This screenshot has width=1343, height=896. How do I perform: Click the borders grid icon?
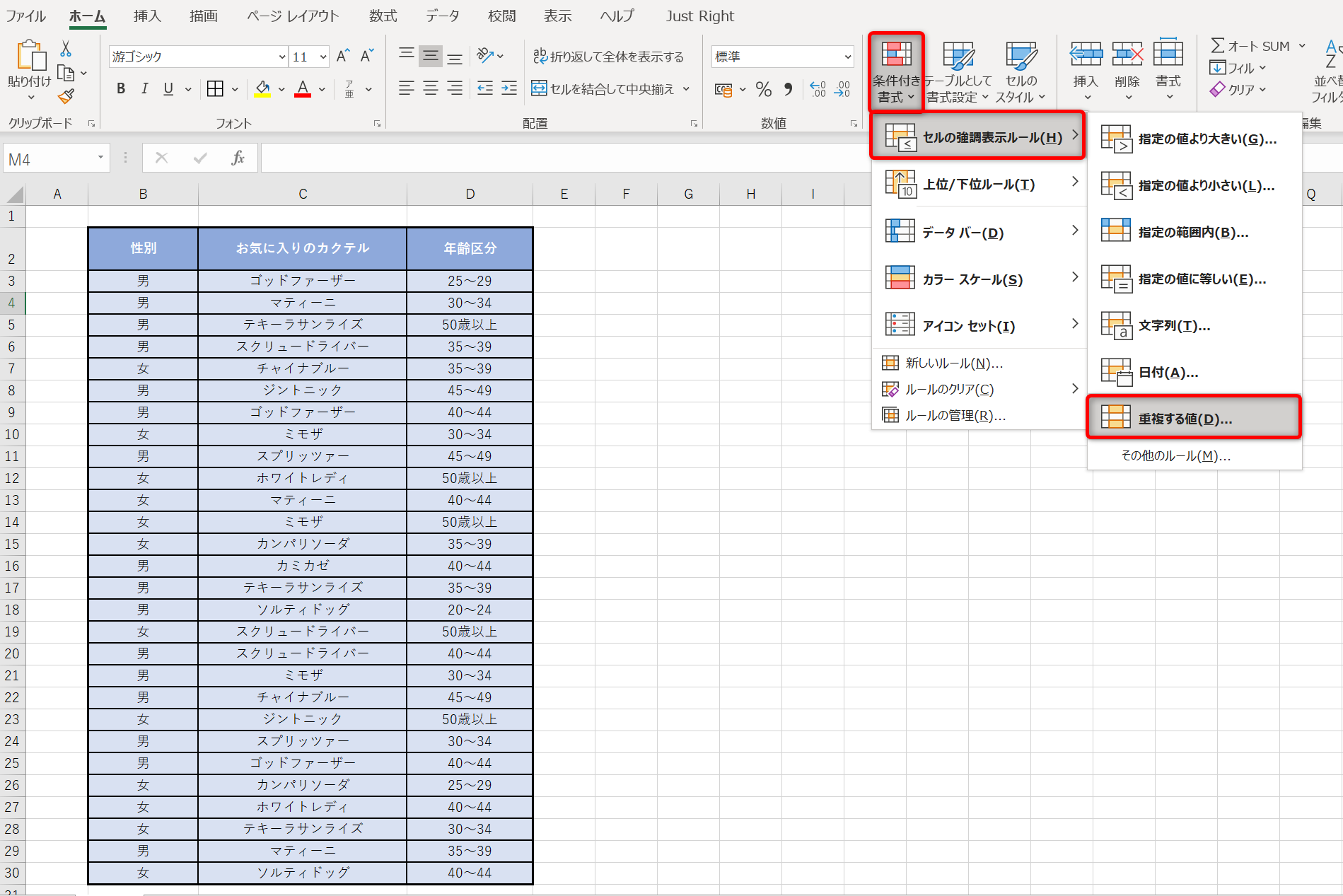click(215, 88)
